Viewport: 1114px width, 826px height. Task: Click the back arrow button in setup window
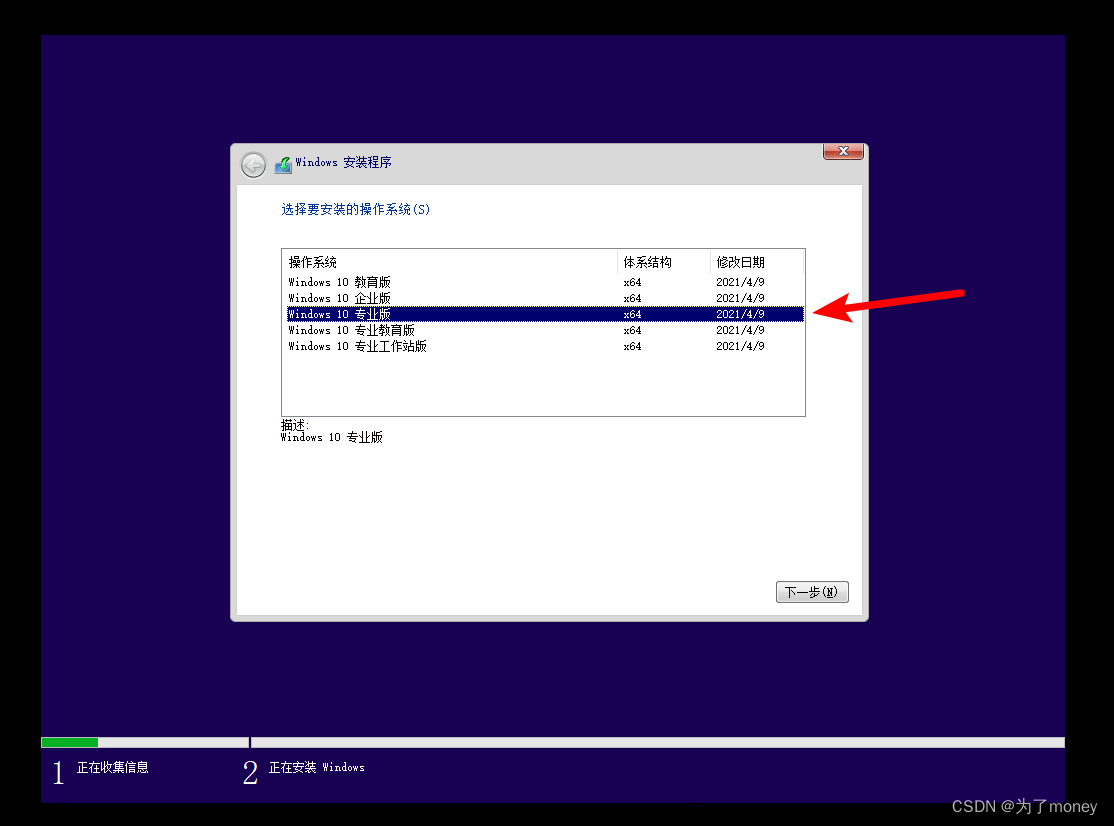(x=253, y=165)
